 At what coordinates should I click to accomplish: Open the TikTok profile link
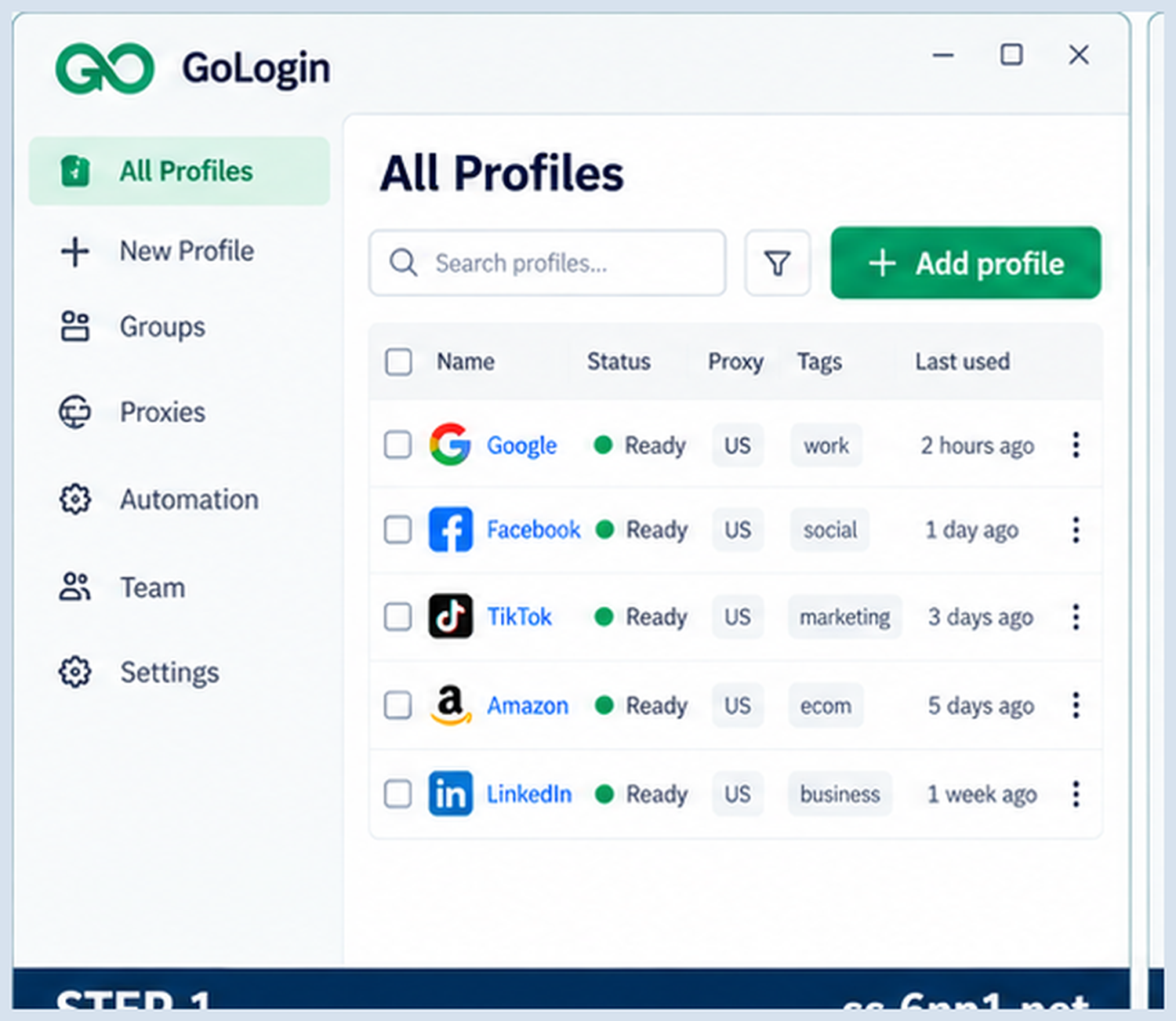pyautogui.click(x=519, y=616)
